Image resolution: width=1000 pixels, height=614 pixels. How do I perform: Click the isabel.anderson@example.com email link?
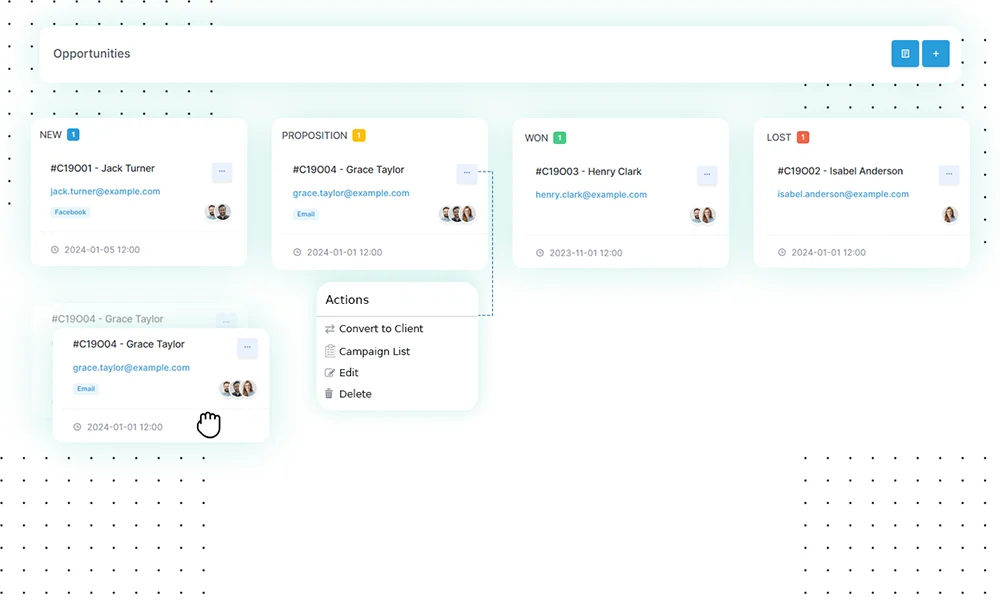click(843, 195)
